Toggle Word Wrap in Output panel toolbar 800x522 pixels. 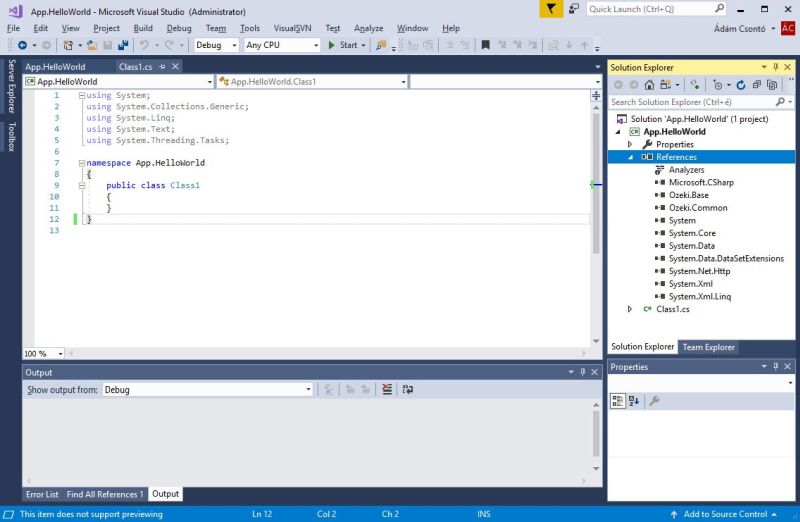(x=407, y=389)
